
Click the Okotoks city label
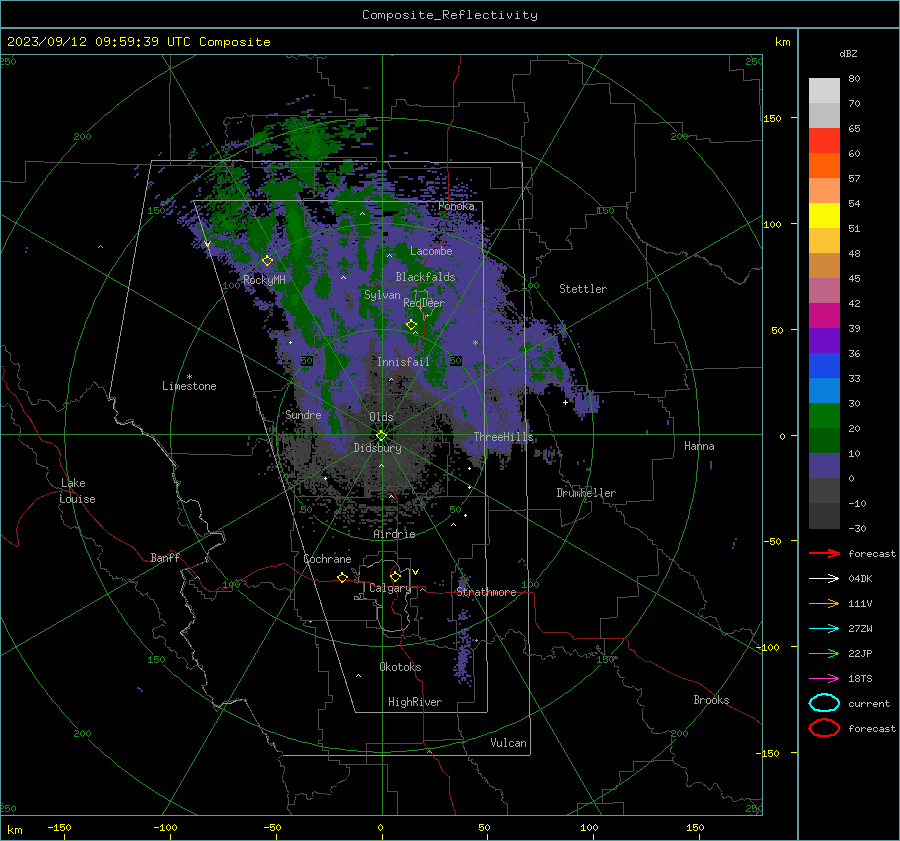click(400, 667)
